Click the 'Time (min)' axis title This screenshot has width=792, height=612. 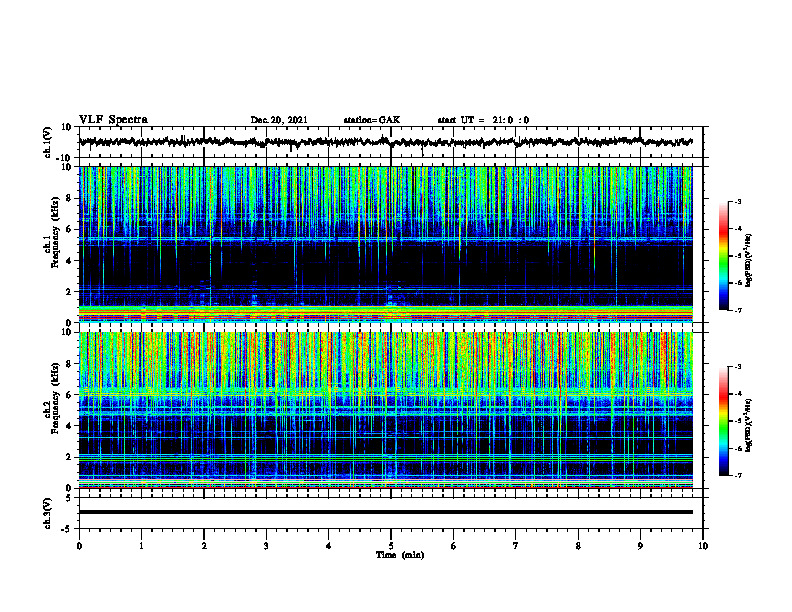(400, 555)
